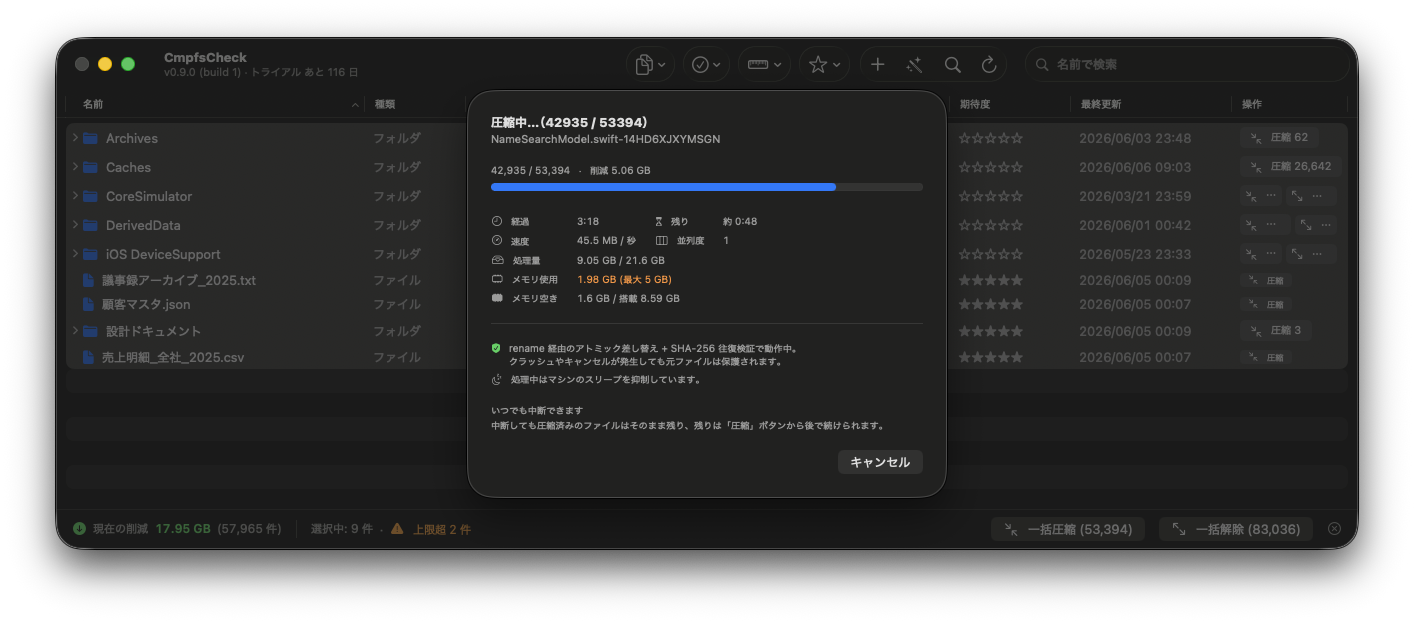Open the checkmark circle filter menu
This screenshot has height=623, width=1414.
coord(706,64)
